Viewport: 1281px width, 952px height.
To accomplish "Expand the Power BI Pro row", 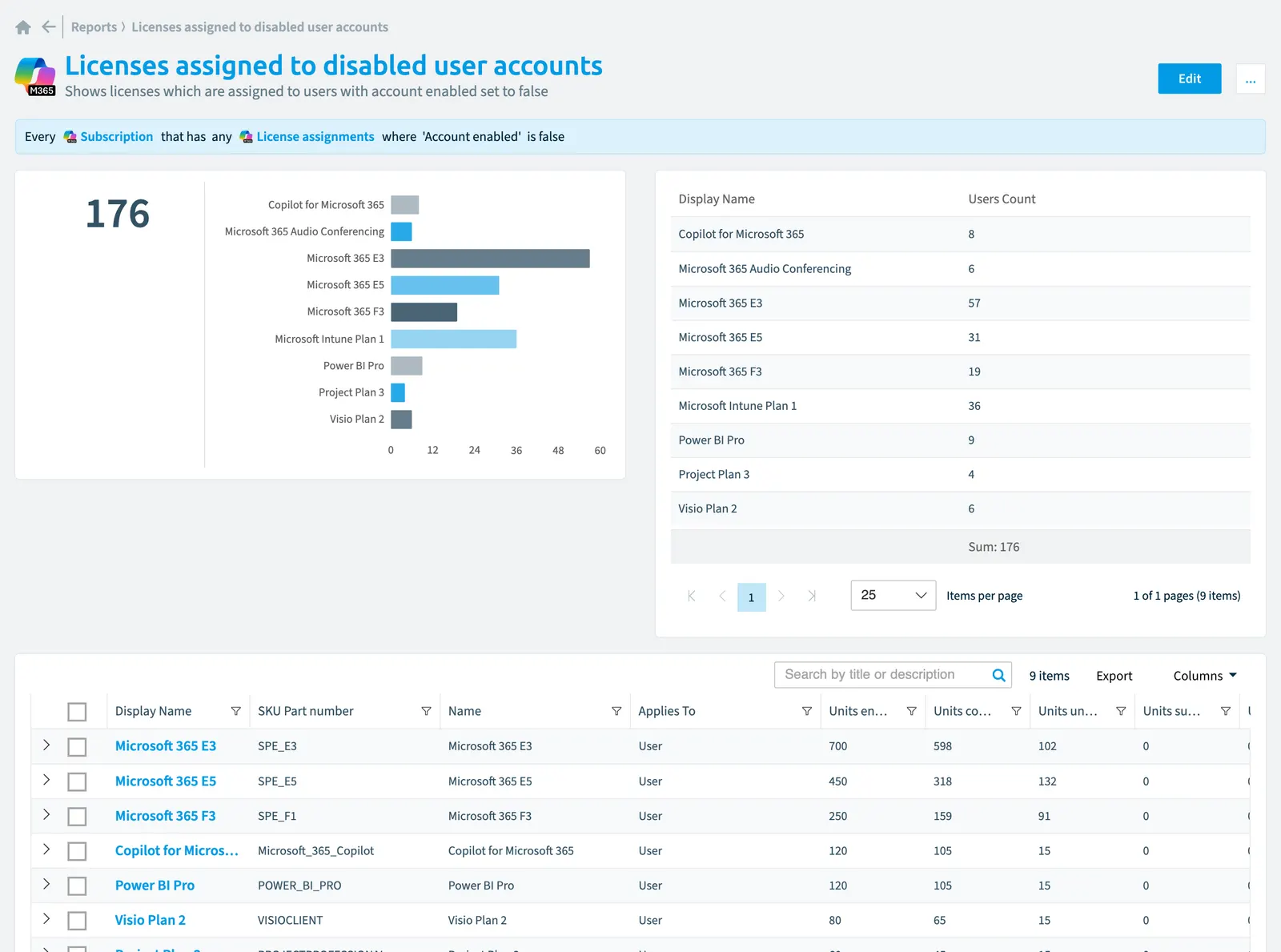I will point(46,884).
